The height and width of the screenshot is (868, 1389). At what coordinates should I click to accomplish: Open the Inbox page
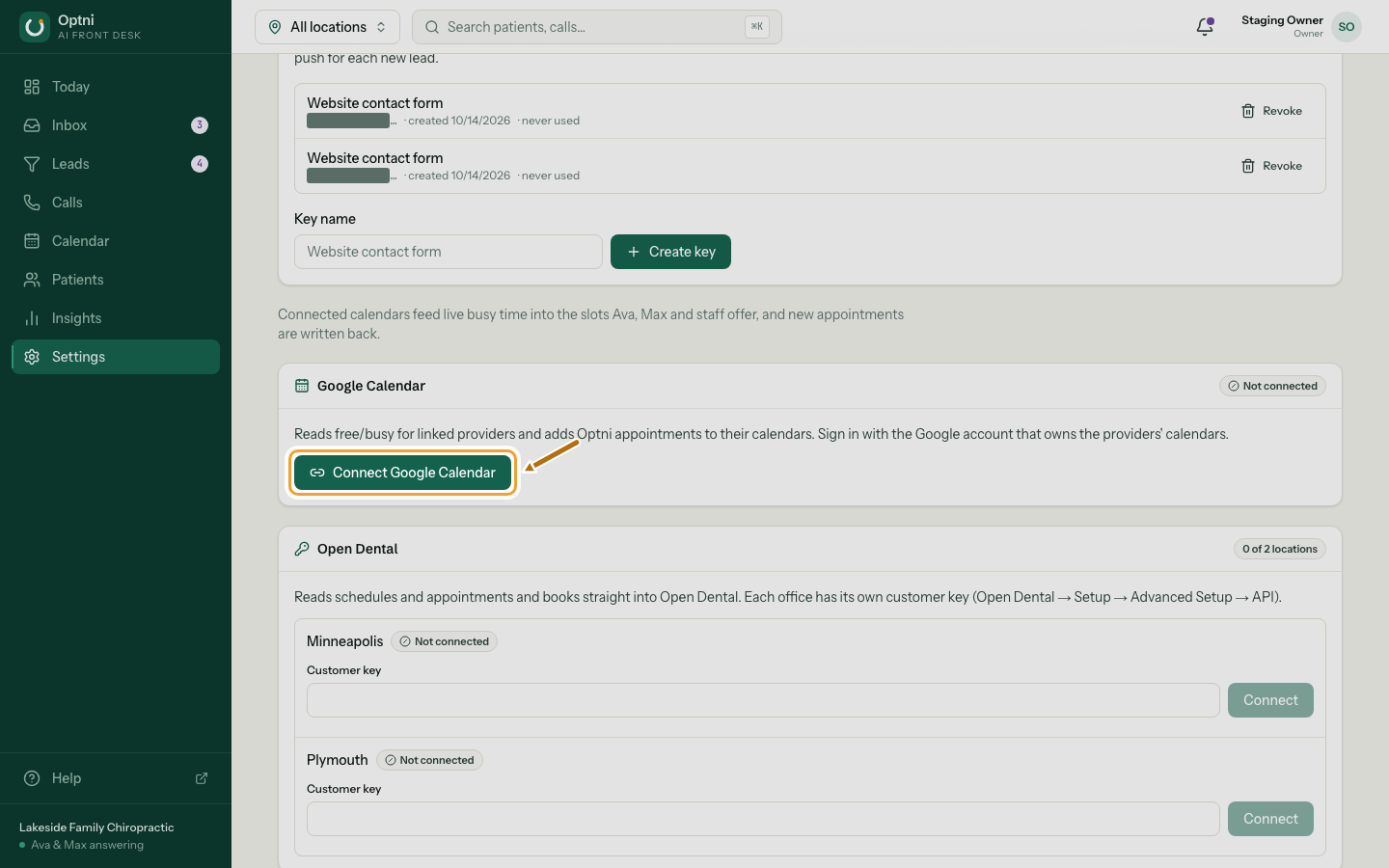(x=116, y=125)
